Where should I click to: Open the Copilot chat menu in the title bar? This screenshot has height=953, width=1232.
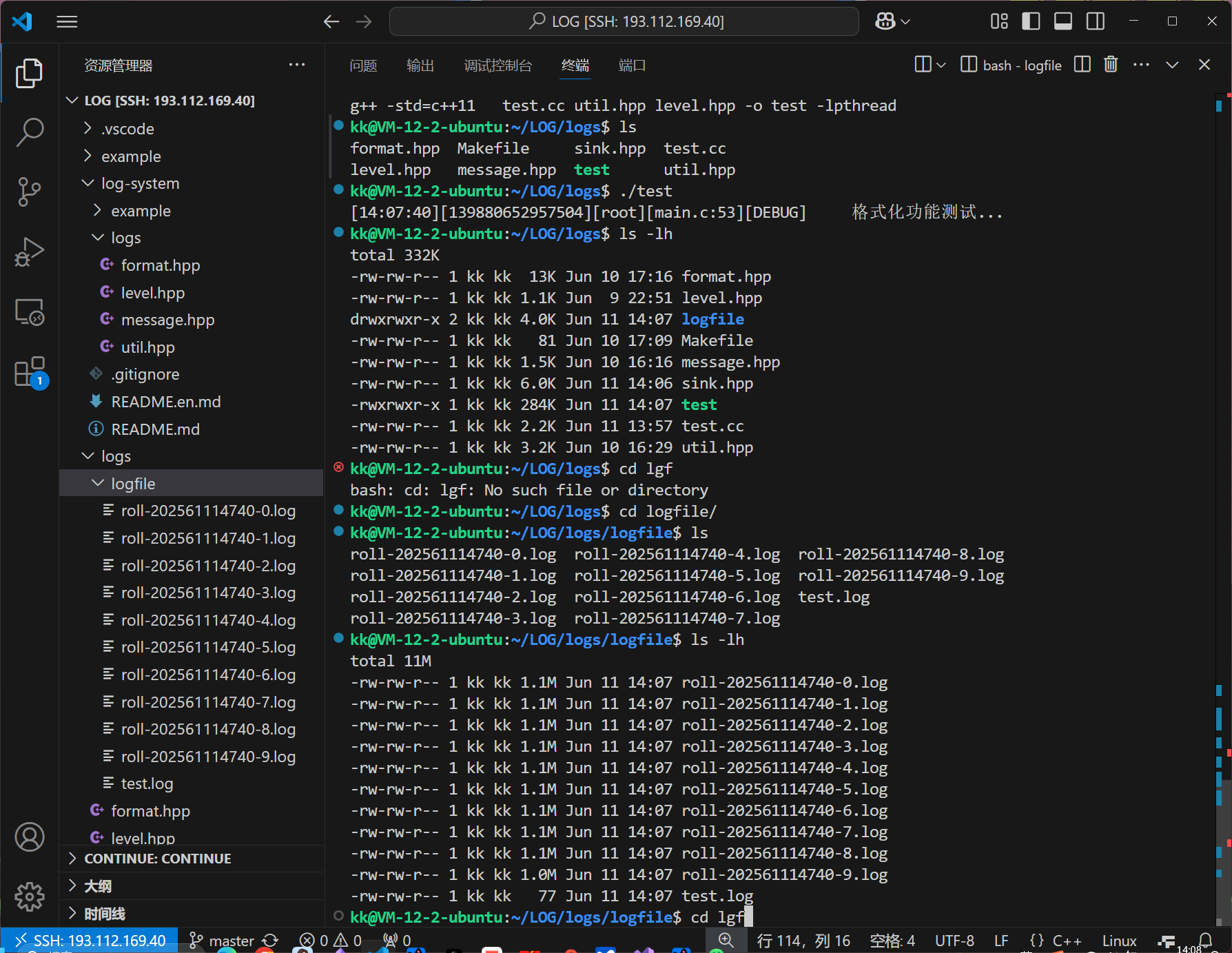[x=892, y=21]
